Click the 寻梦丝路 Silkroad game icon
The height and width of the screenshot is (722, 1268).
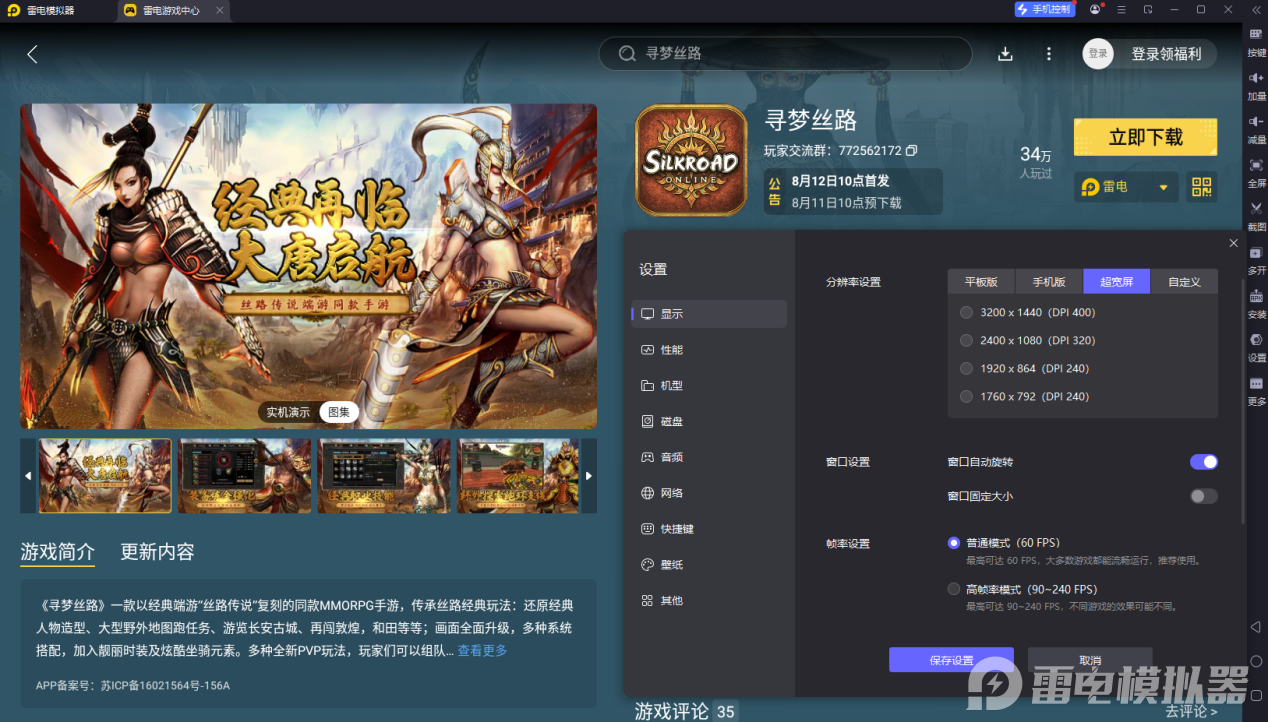click(691, 160)
